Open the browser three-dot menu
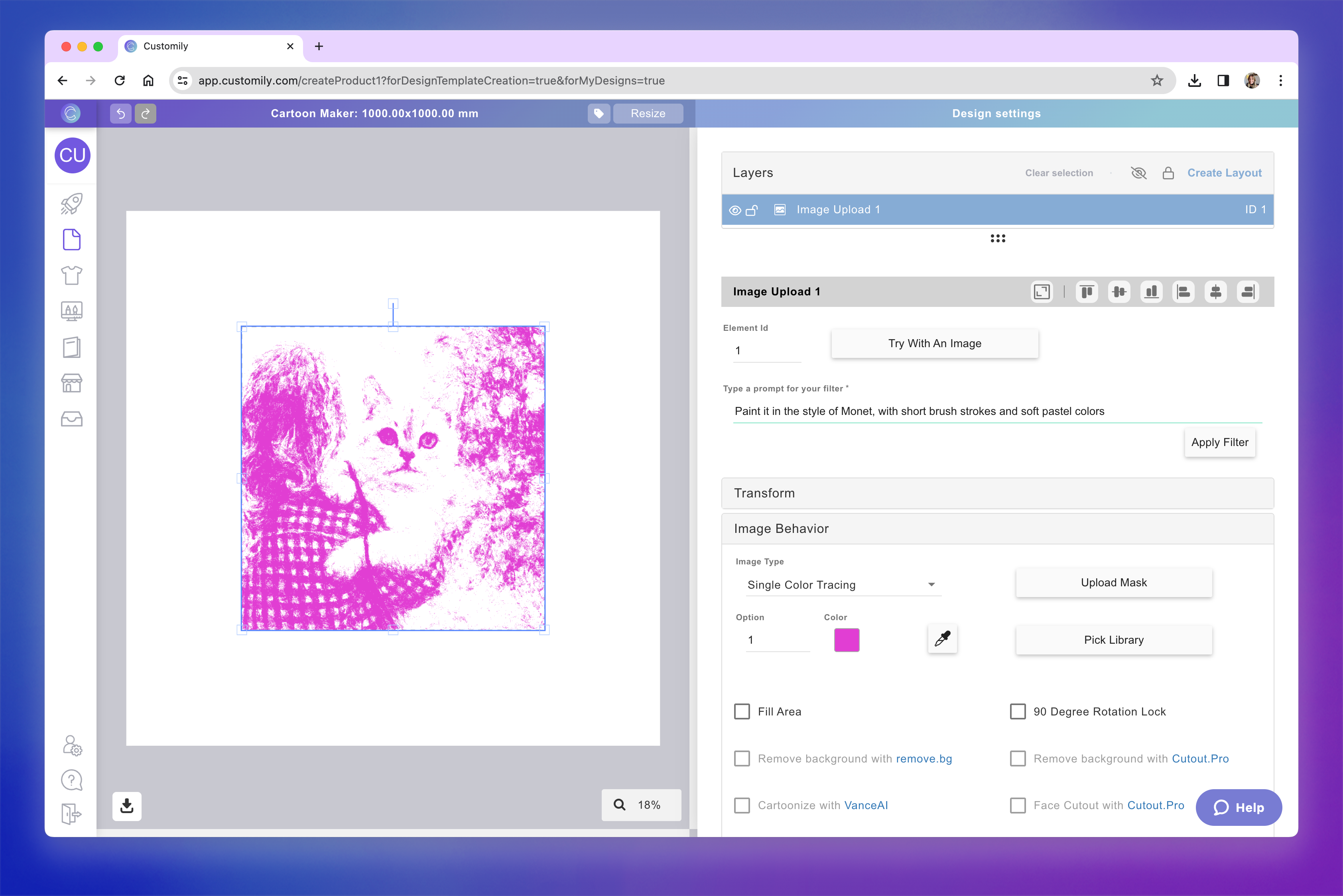The height and width of the screenshot is (896, 1343). point(1281,81)
